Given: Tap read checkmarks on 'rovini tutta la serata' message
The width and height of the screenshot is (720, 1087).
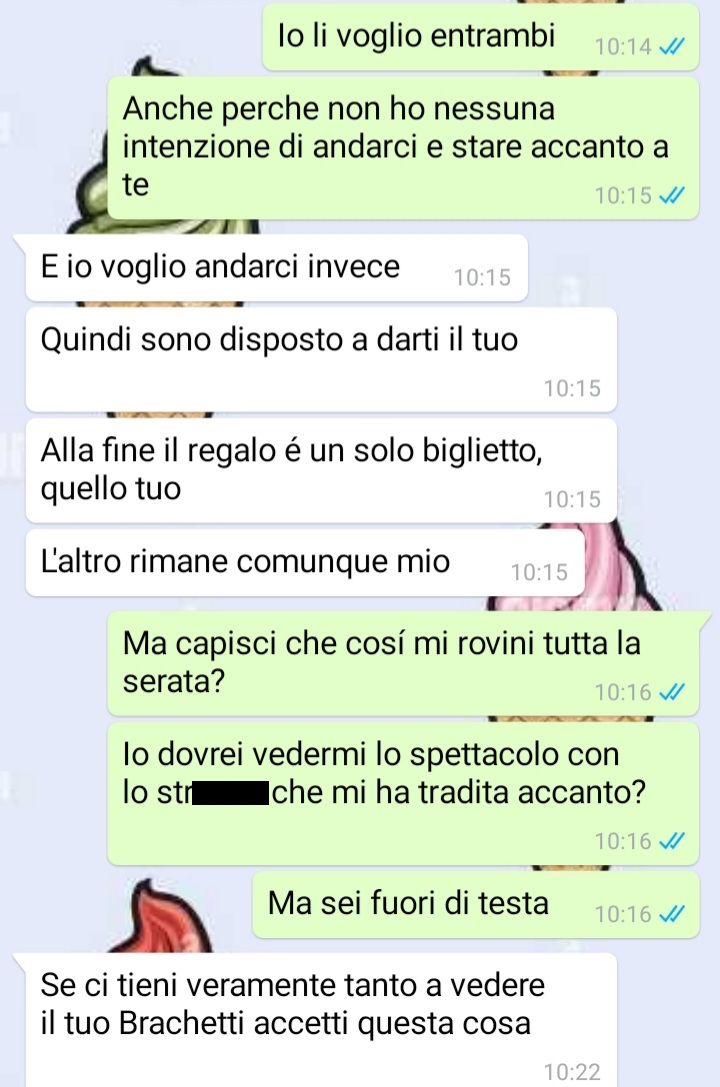Looking at the screenshot, I should 671,692.
